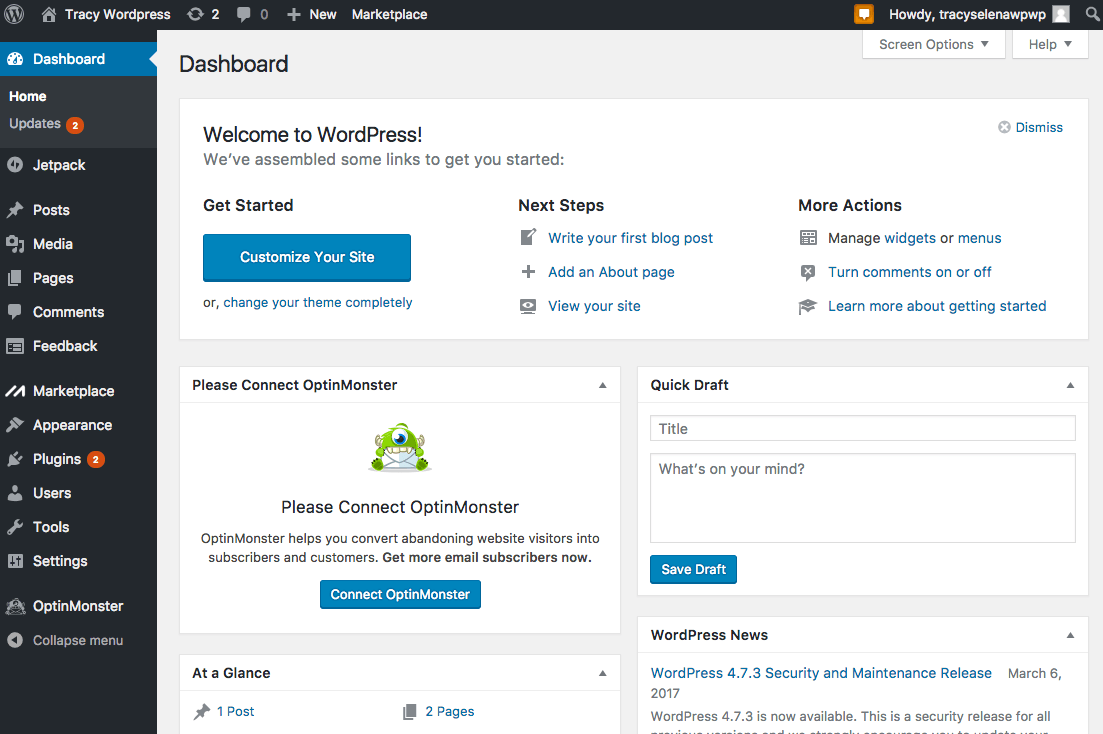
Task: Click the Collapse menu arrow icon
Action: click(15, 640)
